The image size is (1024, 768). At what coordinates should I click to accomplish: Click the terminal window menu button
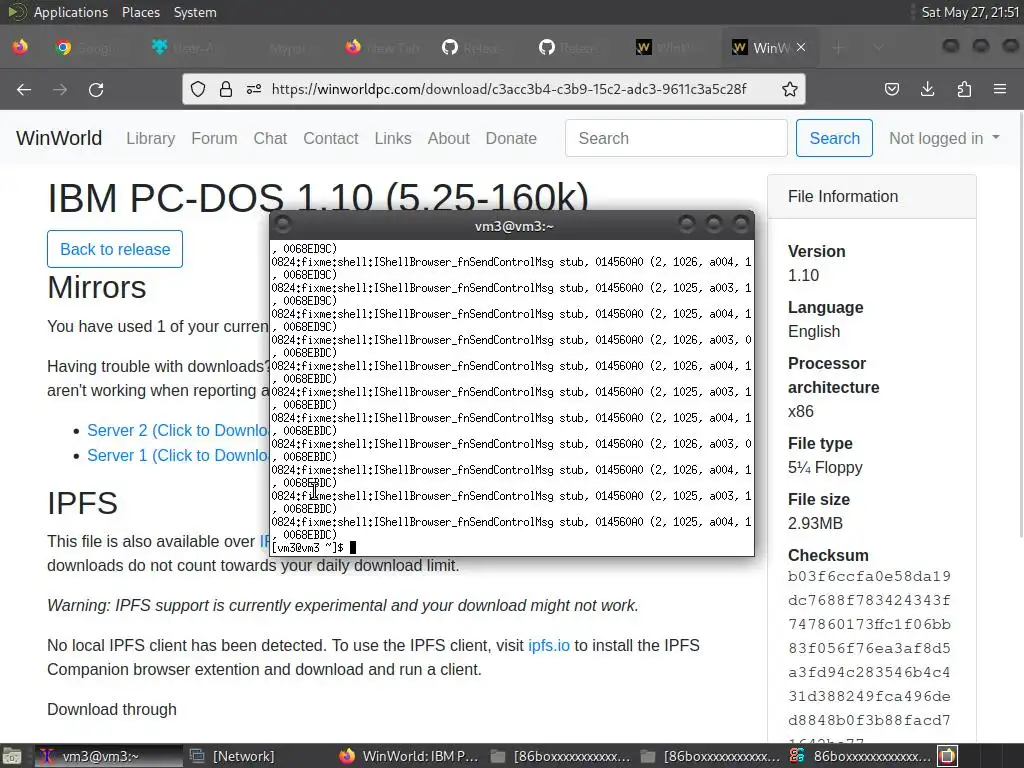(283, 225)
